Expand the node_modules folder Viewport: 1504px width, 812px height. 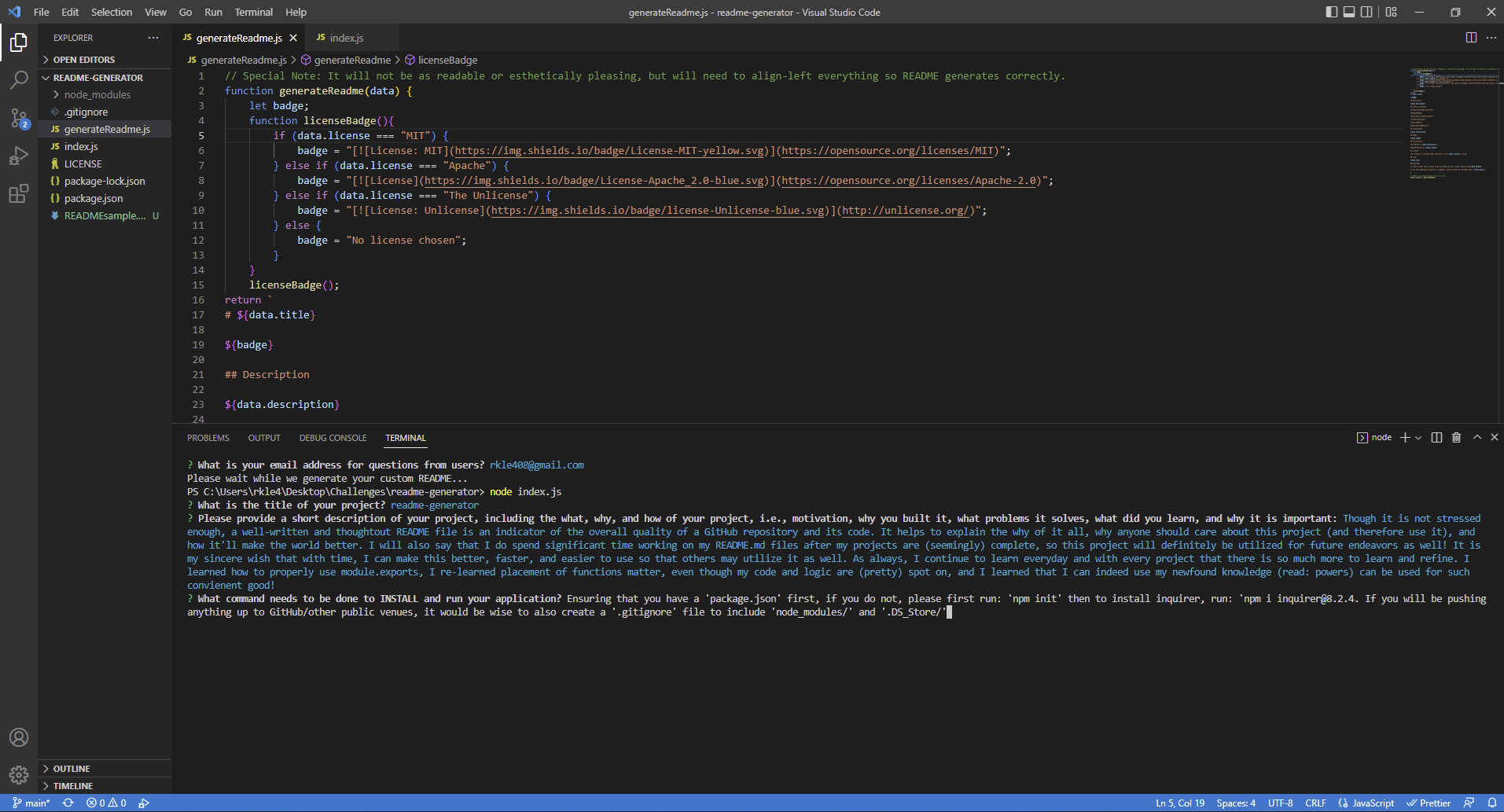(x=105, y=94)
